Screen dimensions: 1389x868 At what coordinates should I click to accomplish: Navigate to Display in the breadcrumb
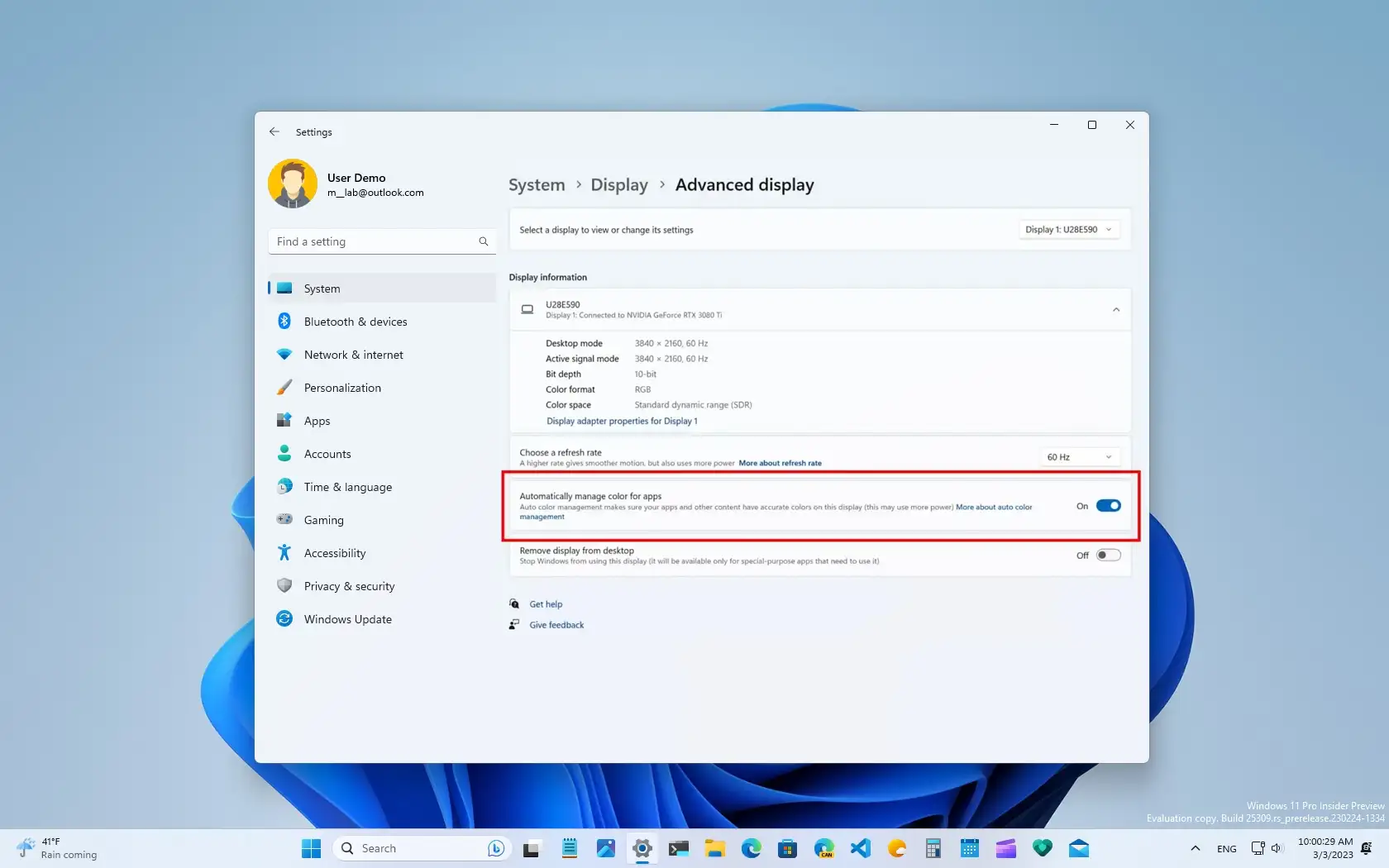(618, 184)
